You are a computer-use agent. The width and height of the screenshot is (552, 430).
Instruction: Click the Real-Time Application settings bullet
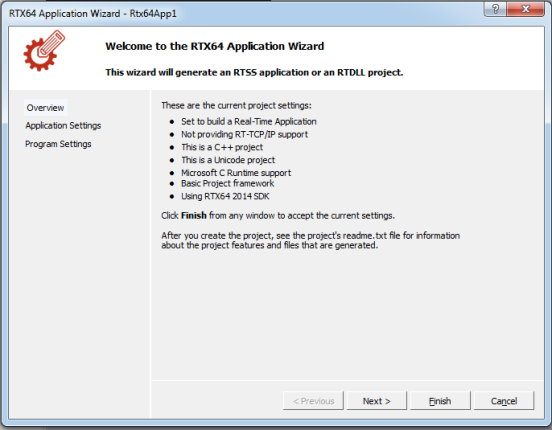pos(249,121)
